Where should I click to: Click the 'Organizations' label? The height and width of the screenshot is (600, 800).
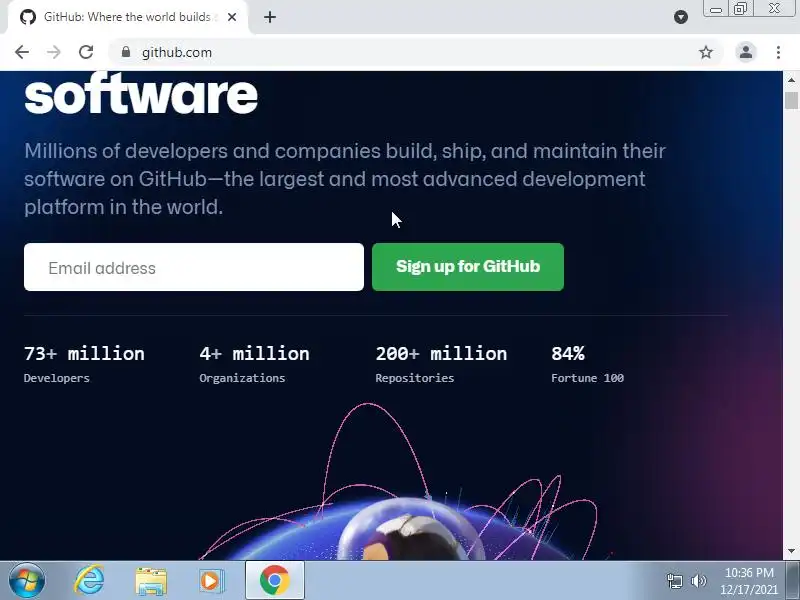(242, 378)
